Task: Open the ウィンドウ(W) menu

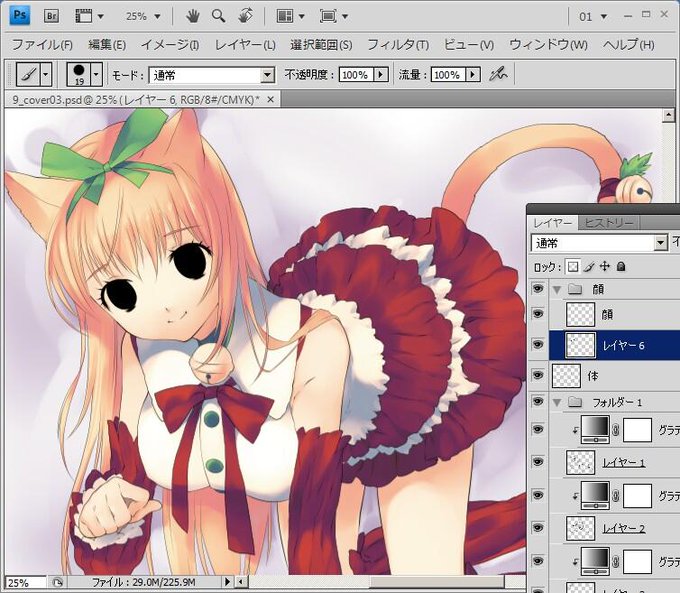Action: tap(548, 44)
